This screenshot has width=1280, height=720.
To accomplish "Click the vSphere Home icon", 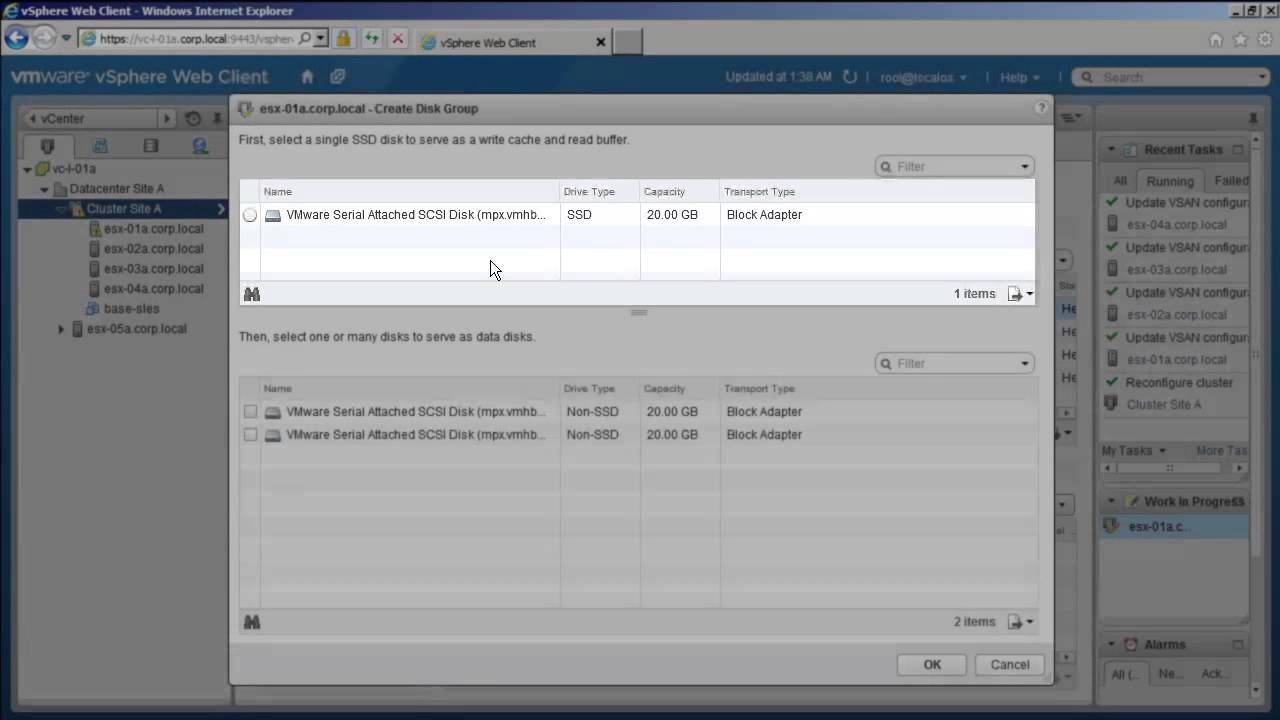I will (x=307, y=77).
